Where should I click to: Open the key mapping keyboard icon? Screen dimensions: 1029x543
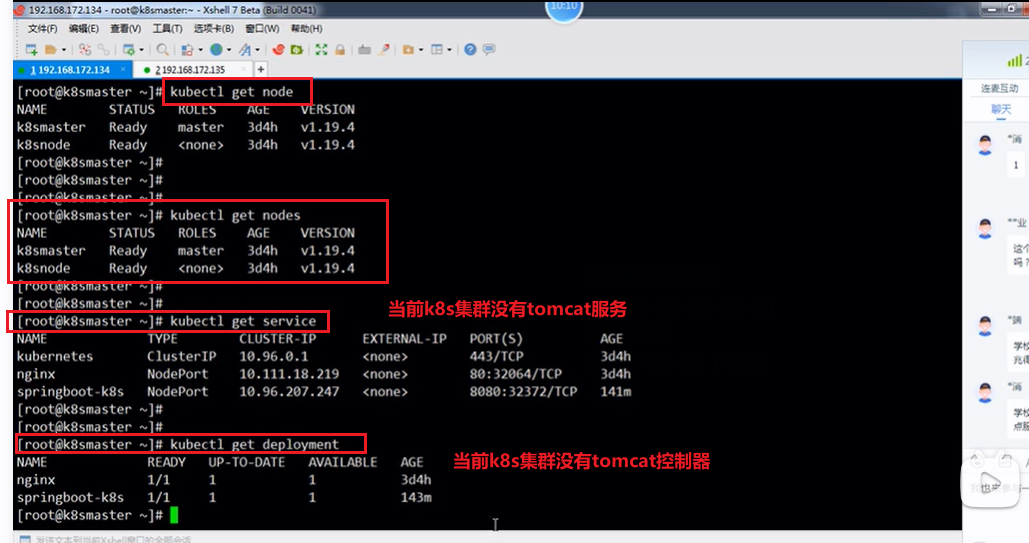click(364, 49)
